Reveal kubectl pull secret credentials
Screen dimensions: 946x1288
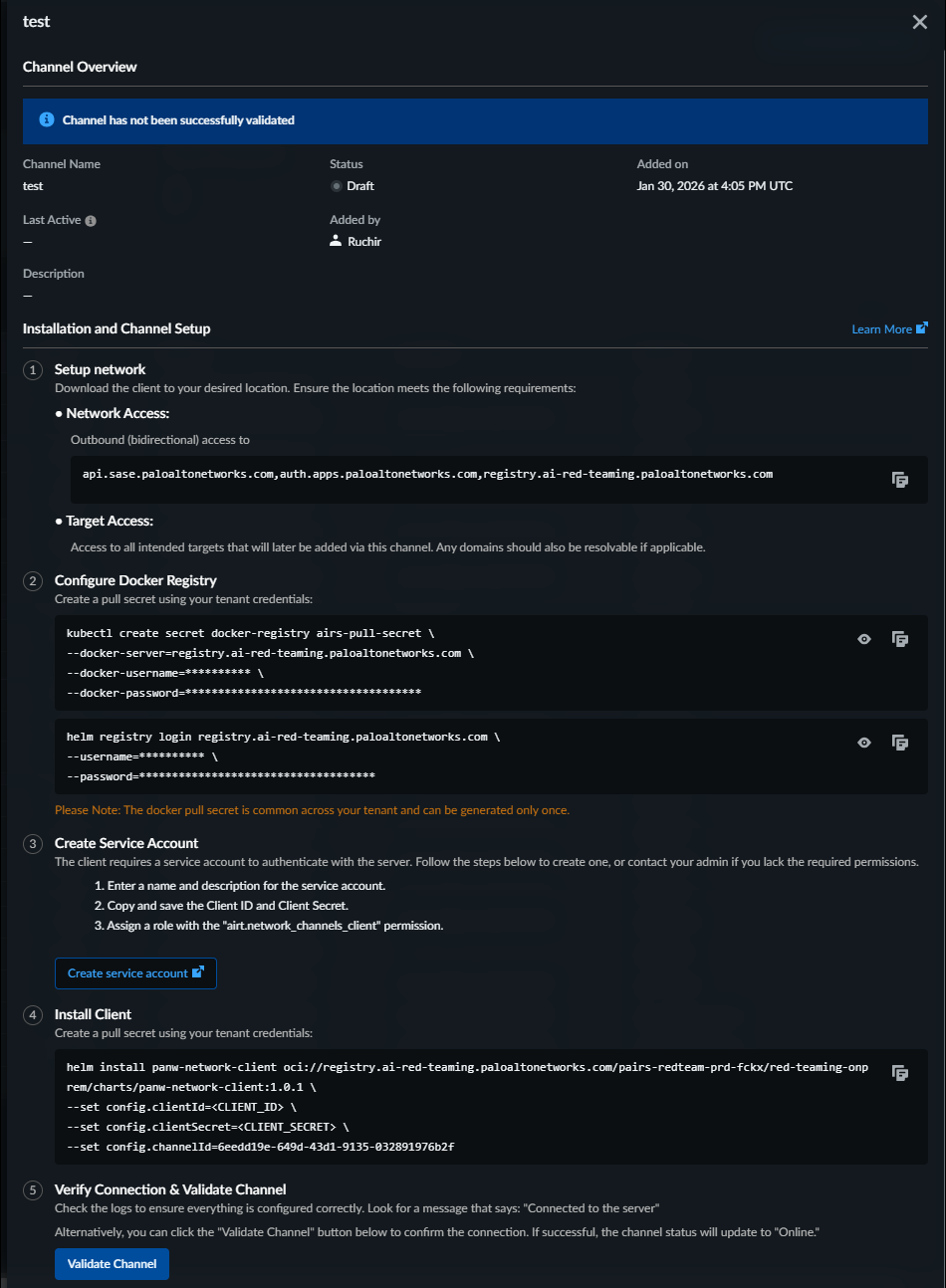(864, 639)
